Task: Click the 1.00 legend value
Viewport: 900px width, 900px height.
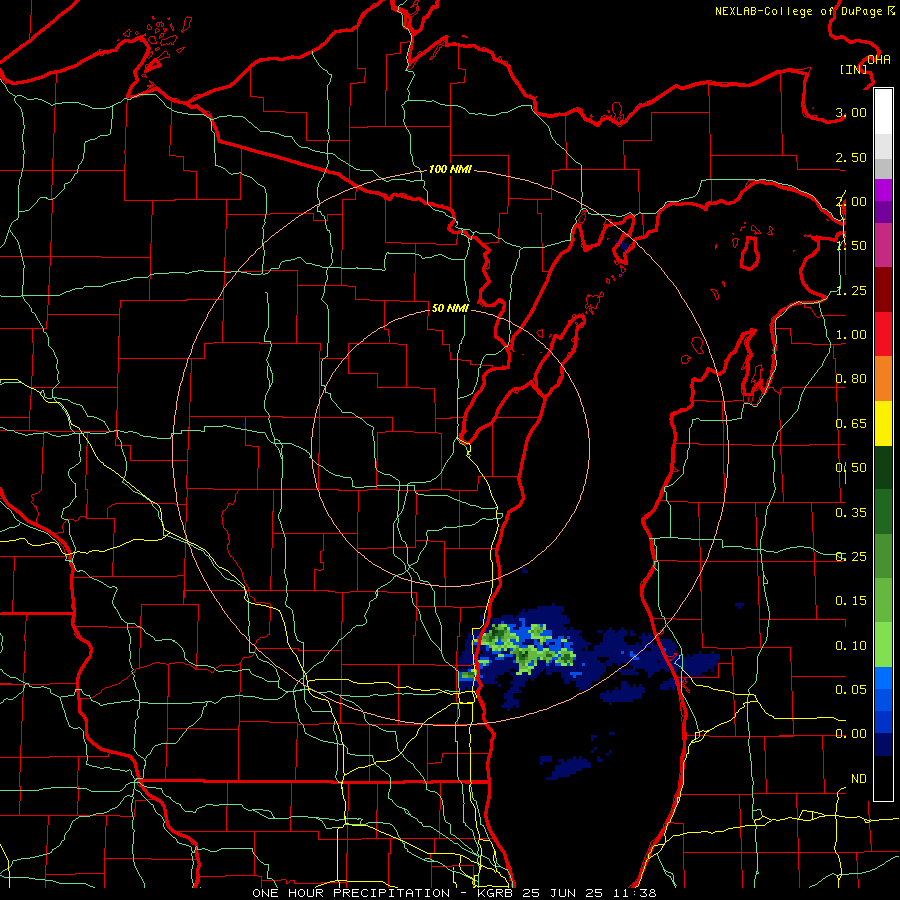Action: [x=851, y=335]
